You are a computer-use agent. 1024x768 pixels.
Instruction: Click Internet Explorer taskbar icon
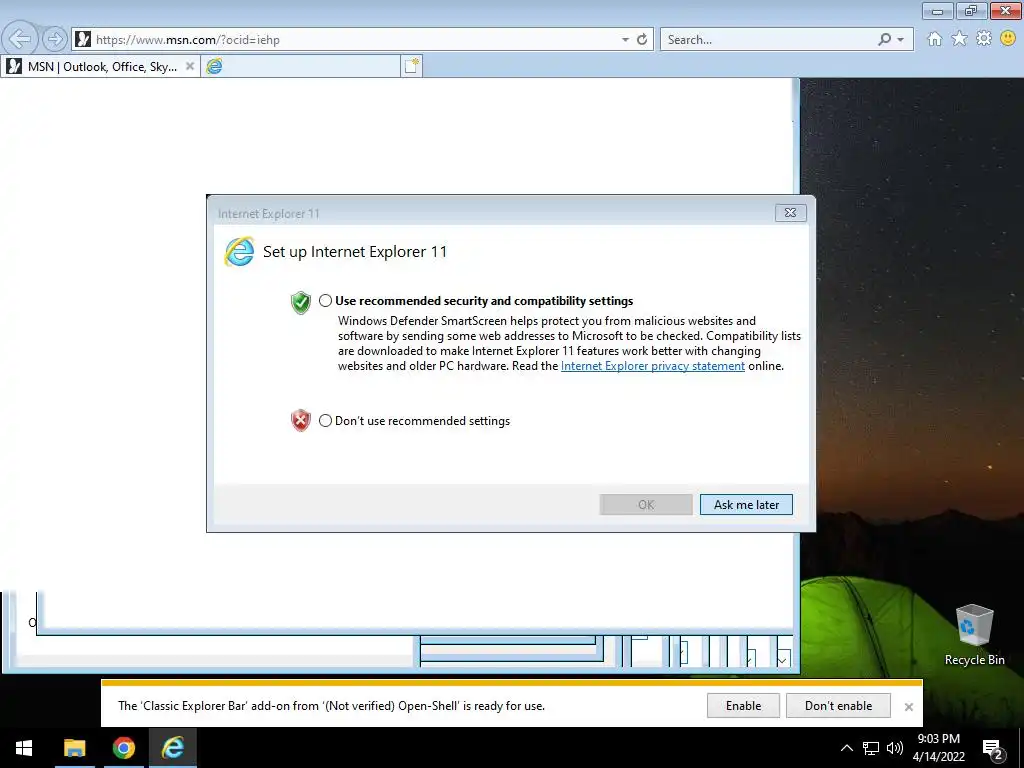[173, 748]
